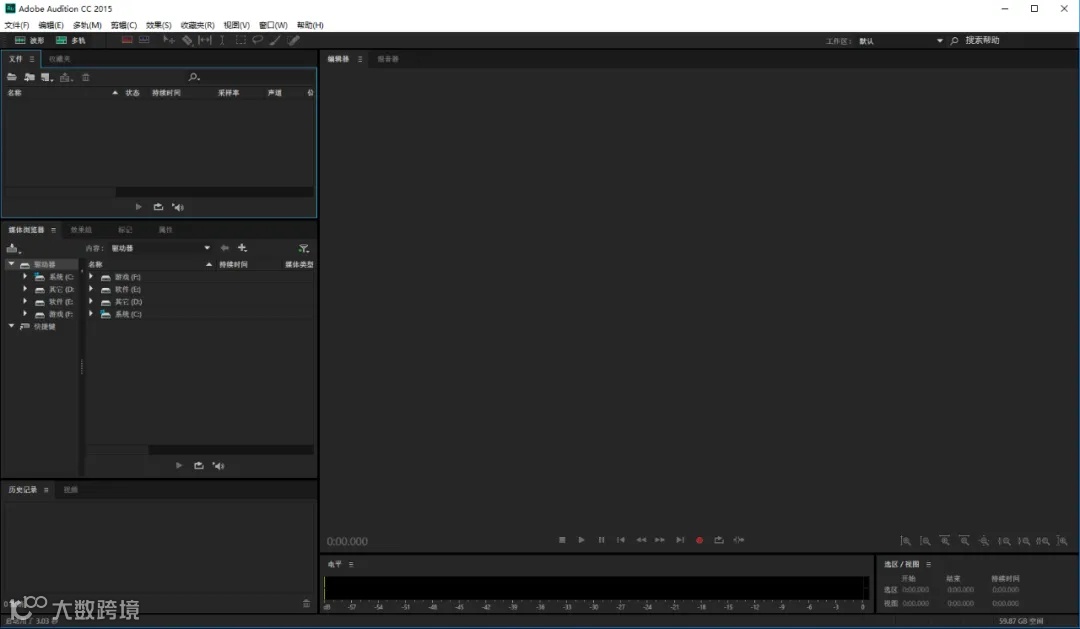
Task: Click the New file icon in Files panel
Action: (46, 77)
